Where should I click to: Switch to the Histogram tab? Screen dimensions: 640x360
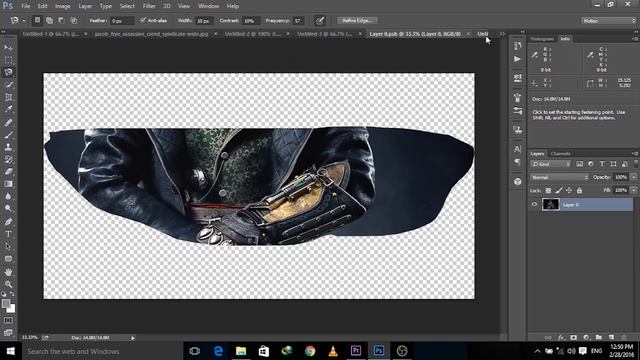pyautogui.click(x=542, y=39)
